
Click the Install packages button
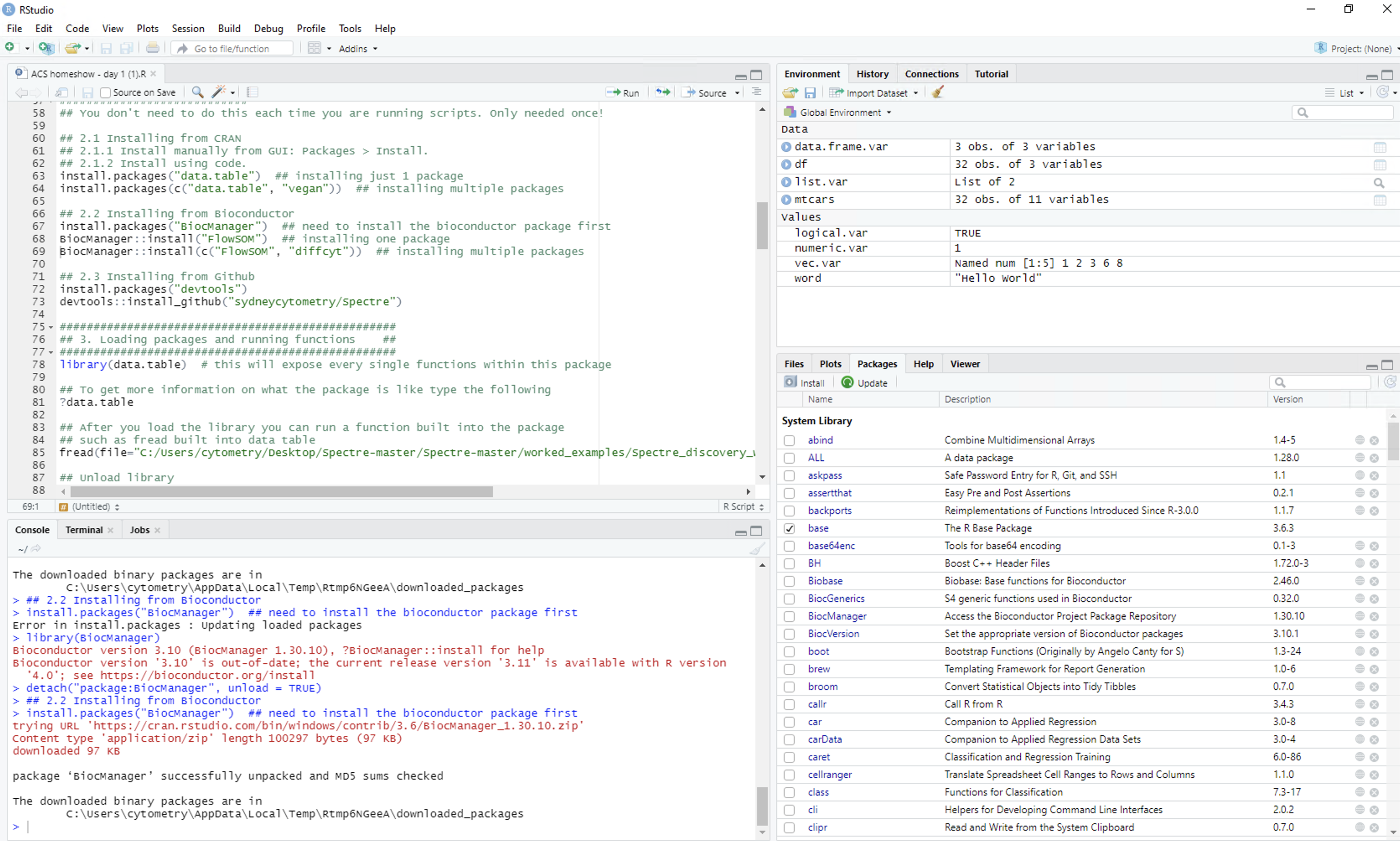click(804, 382)
